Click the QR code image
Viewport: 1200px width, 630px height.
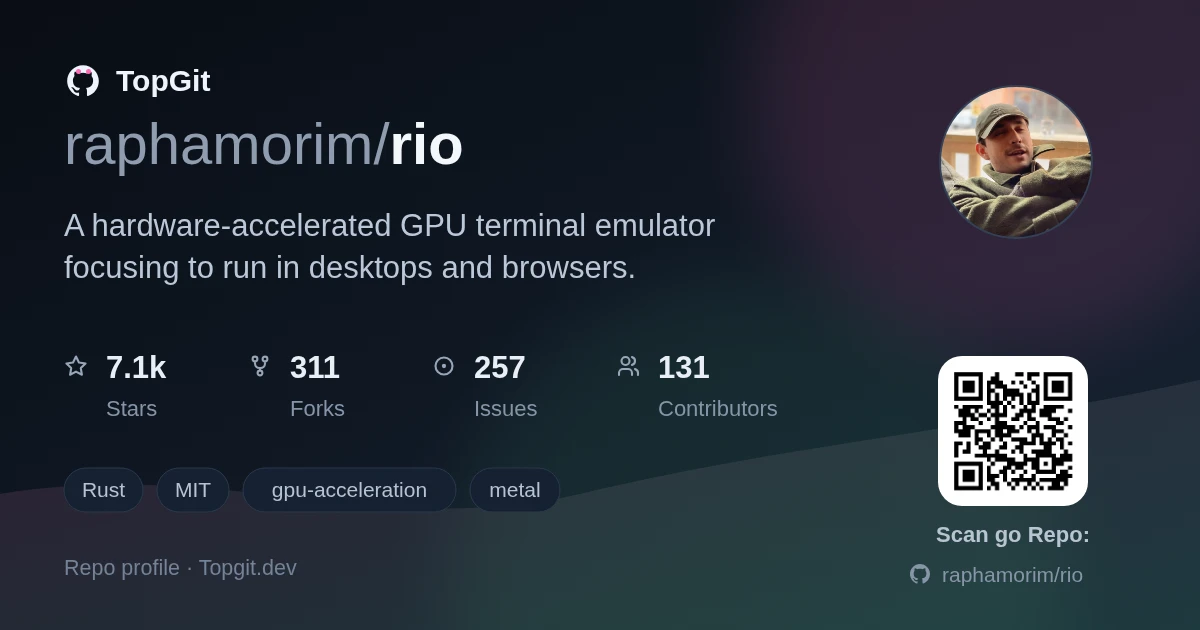[x=1013, y=431]
